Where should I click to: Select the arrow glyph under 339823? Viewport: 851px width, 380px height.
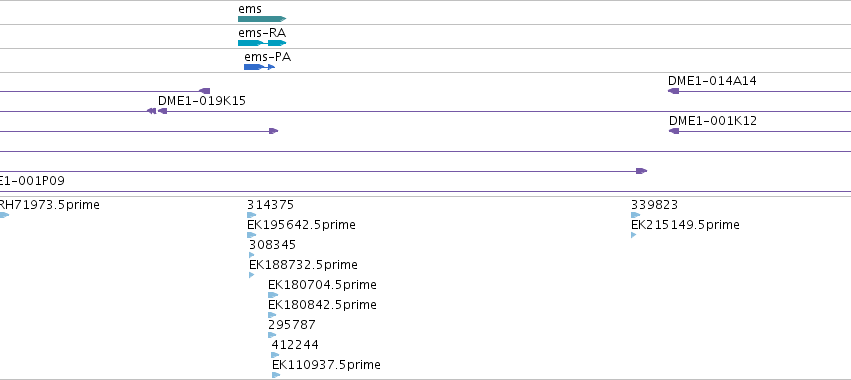click(635, 216)
